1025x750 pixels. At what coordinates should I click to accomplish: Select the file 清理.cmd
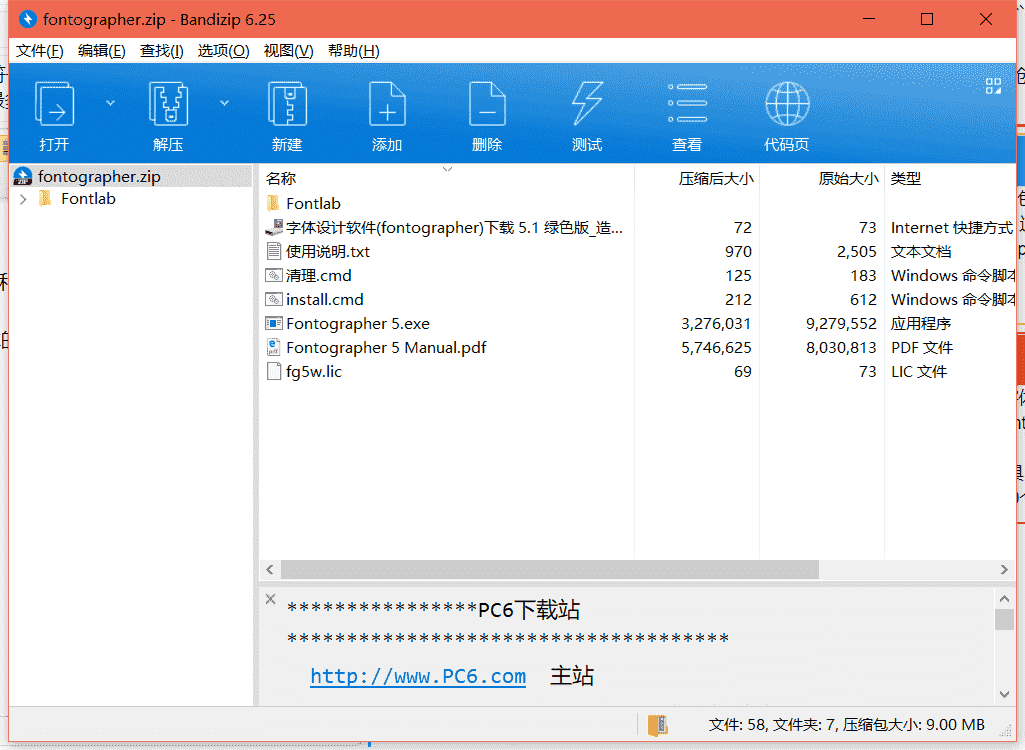point(318,275)
